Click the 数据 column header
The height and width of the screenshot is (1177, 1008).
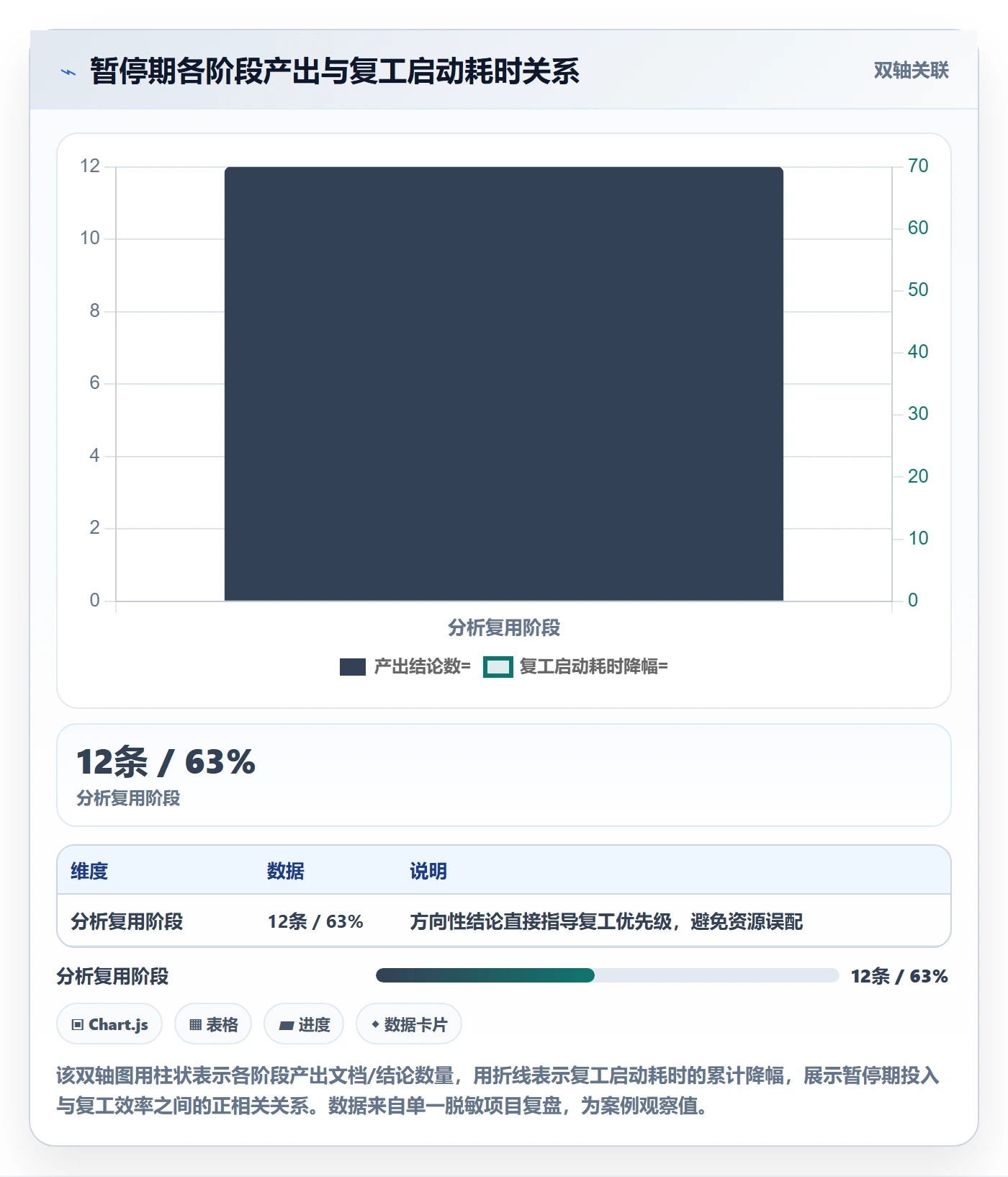coord(286,872)
